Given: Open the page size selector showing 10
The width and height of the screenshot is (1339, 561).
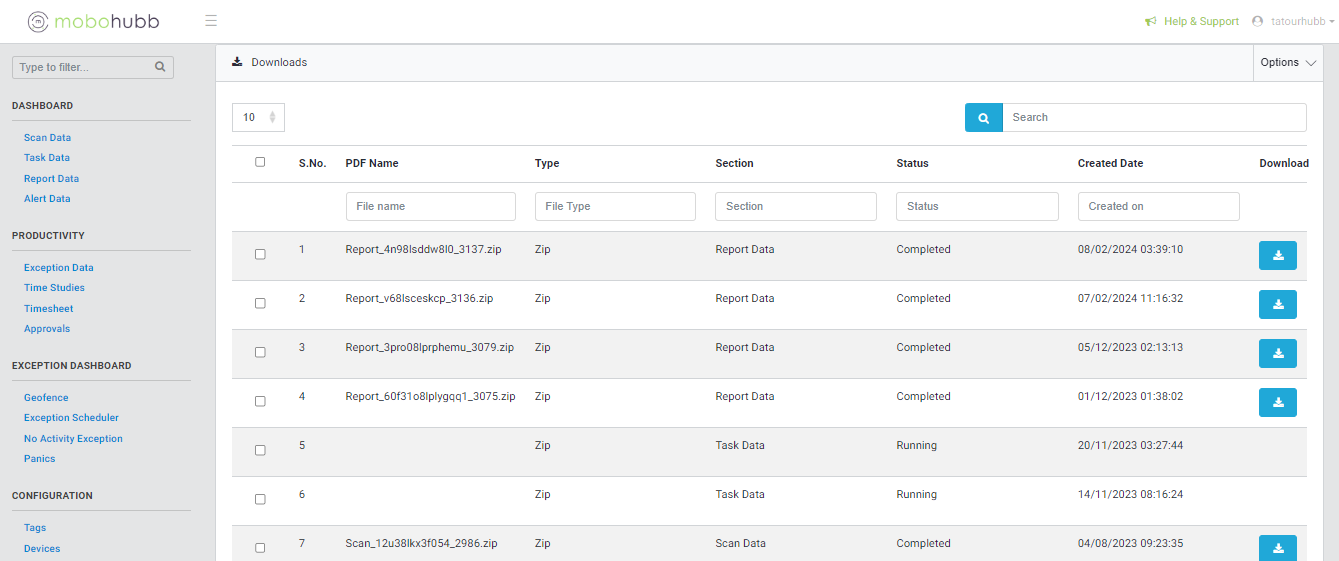Looking at the screenshot, I should click(x=258, y=118).
